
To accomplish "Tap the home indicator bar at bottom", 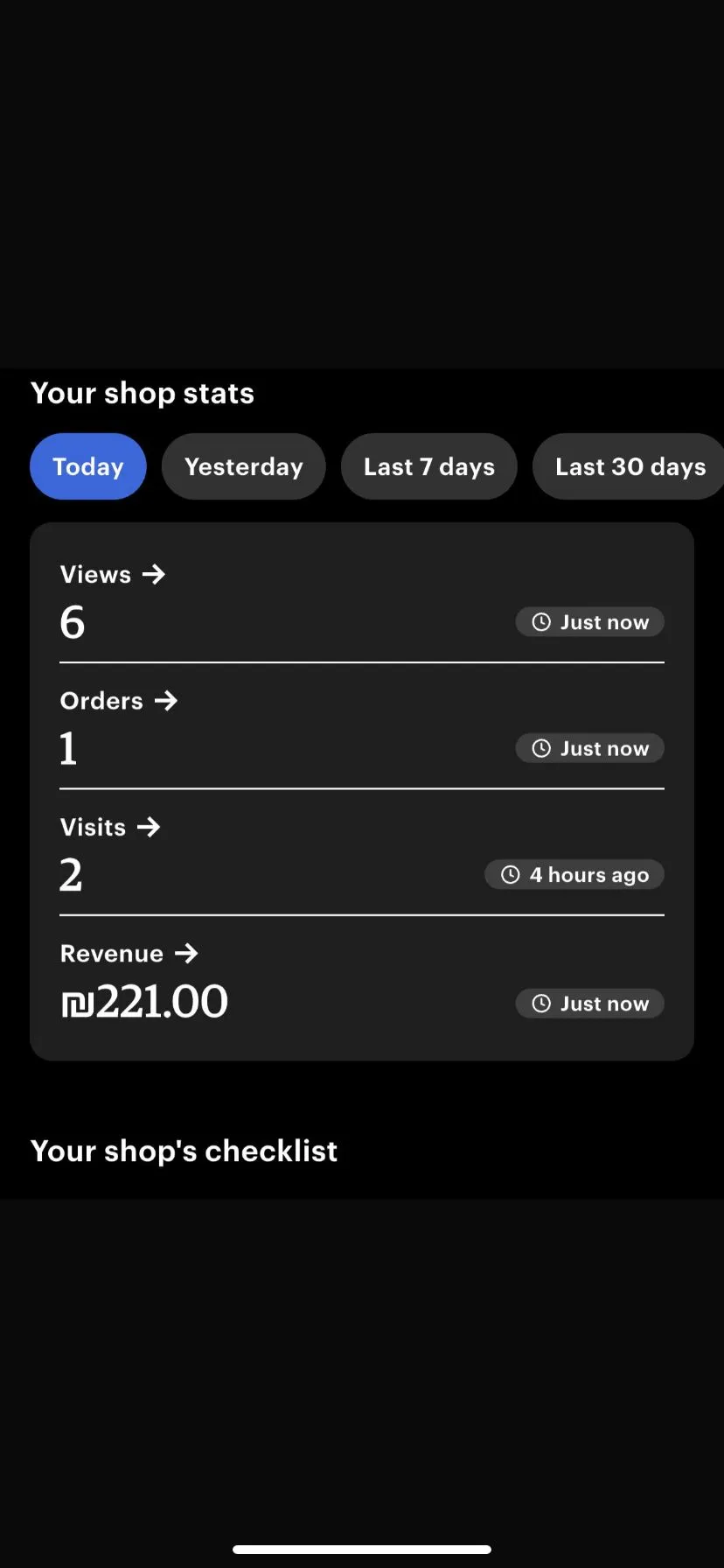I will tap(362, 1550).
